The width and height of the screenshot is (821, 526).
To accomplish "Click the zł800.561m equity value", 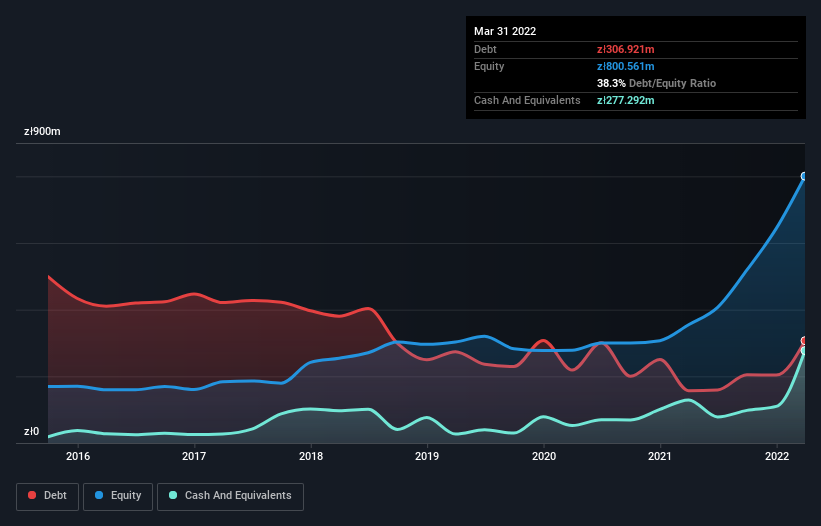I will (626, 66).
